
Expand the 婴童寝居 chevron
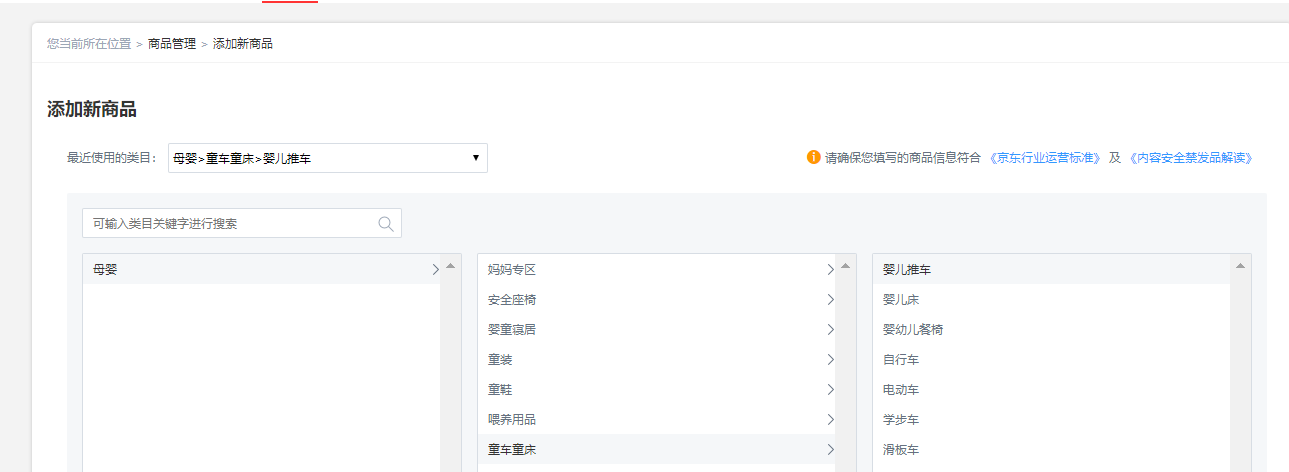pos(830,329)
